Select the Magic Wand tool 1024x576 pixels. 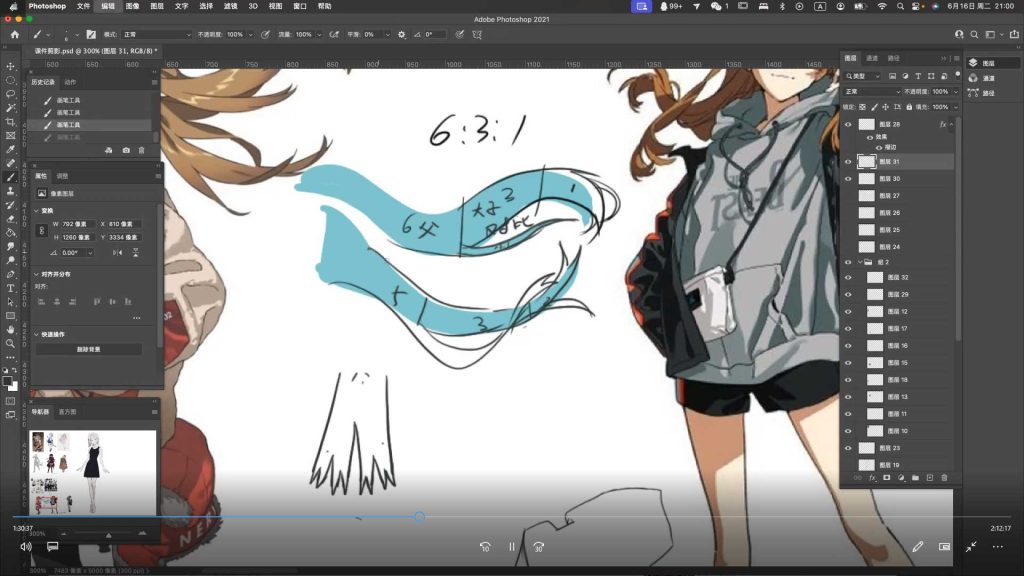click(x=10, y=108)
